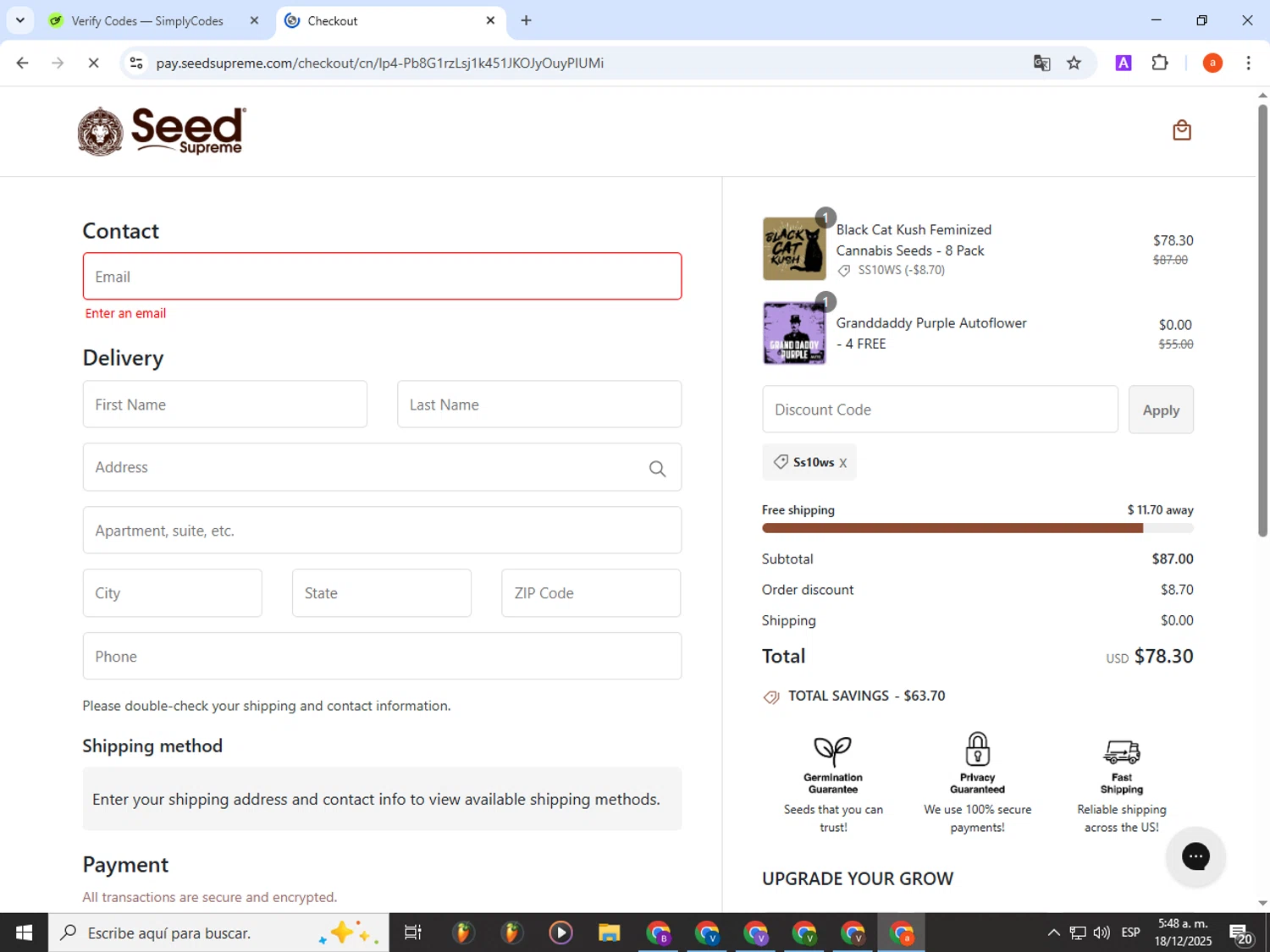
Task: Switch to the Verify Codes — SimplyCodes tab
Action: pos(147,21)
